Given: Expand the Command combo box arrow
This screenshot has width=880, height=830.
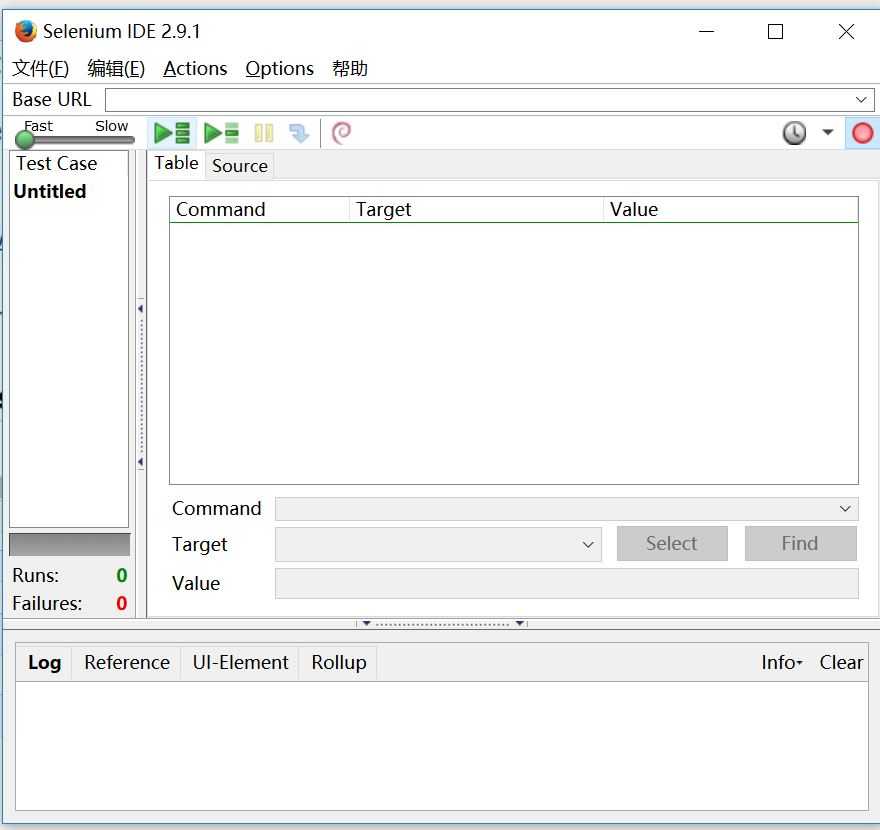Looking at the screenshot, I should pyautogui.click(x=845, y=508).
